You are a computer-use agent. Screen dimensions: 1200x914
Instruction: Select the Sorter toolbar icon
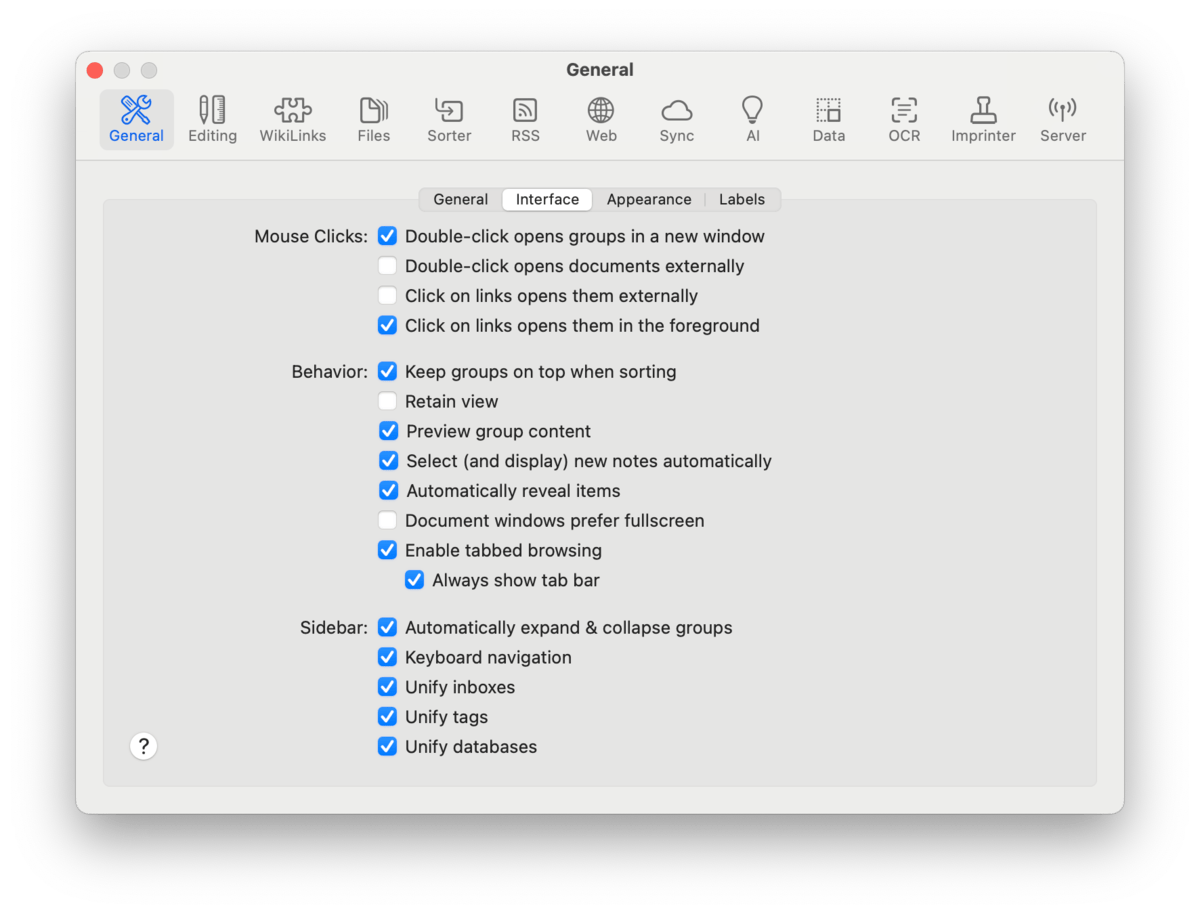click(x=449, y=119)
